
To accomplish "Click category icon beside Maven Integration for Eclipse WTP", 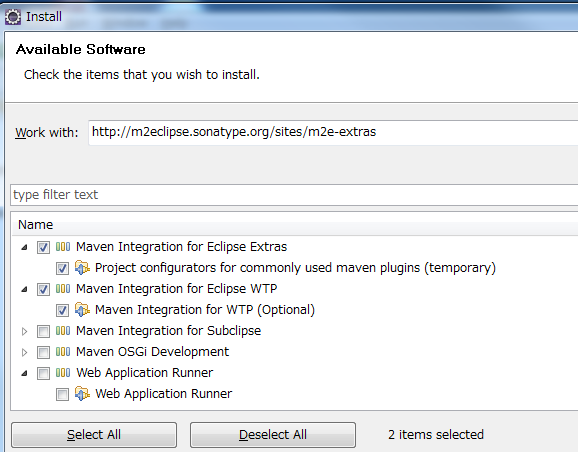I will point(63,289).
